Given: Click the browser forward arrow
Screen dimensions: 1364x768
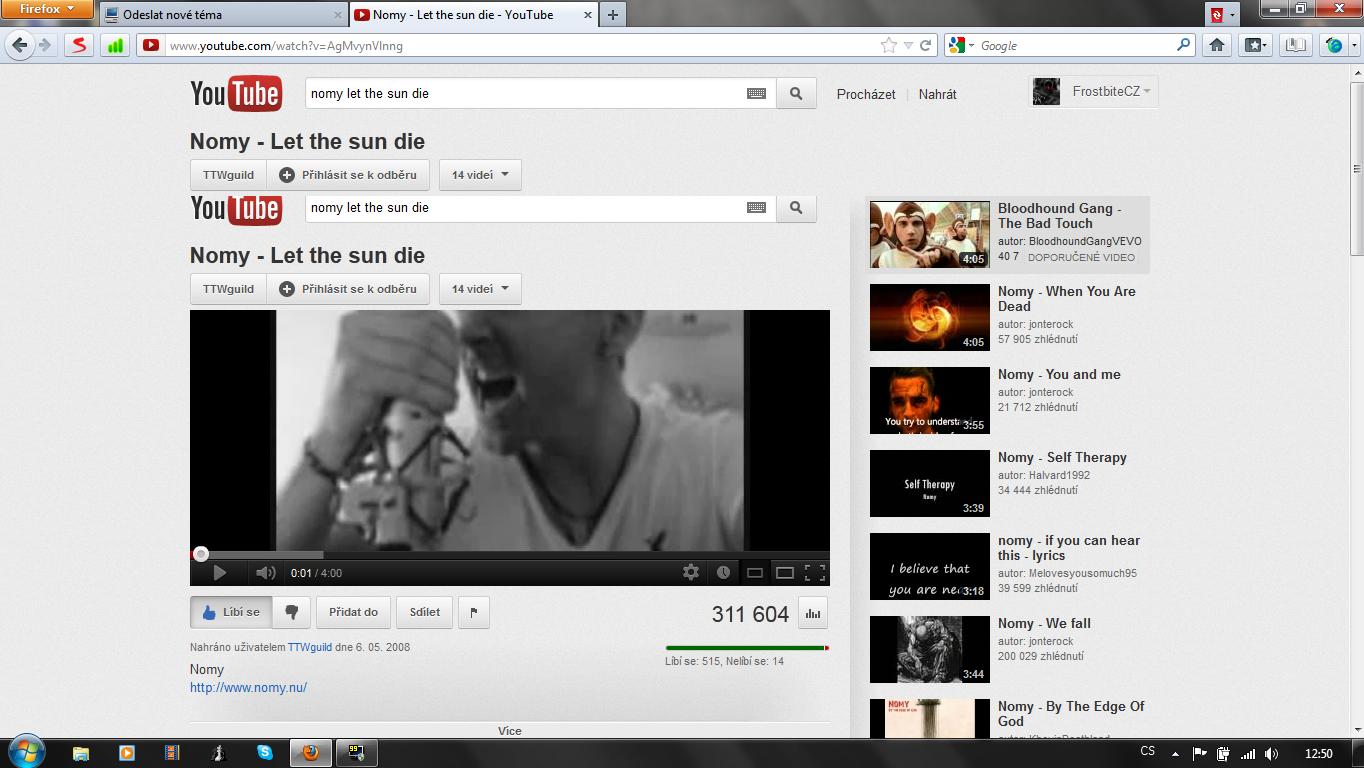Looking at the screenshot, I should tap(45, 45).
